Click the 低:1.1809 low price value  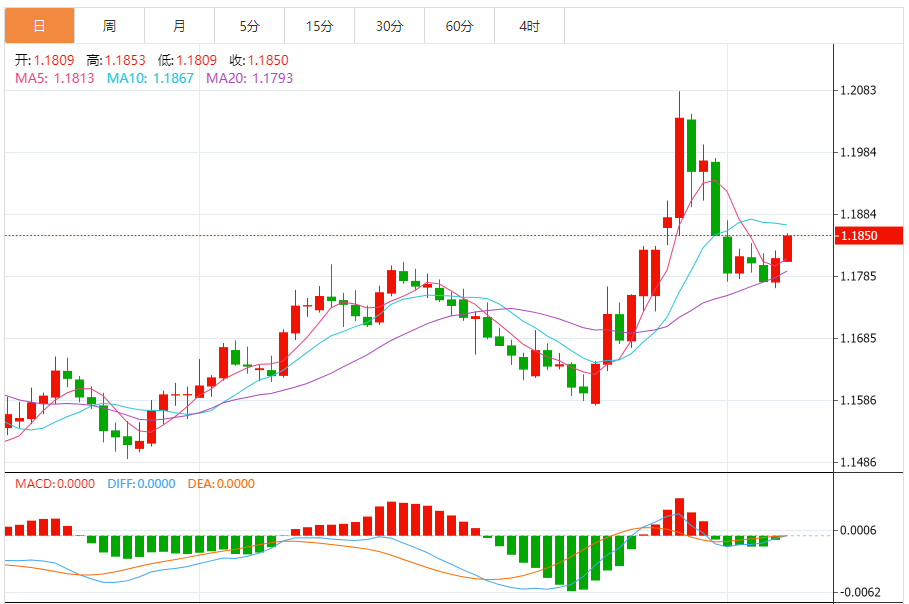(187, 60)
